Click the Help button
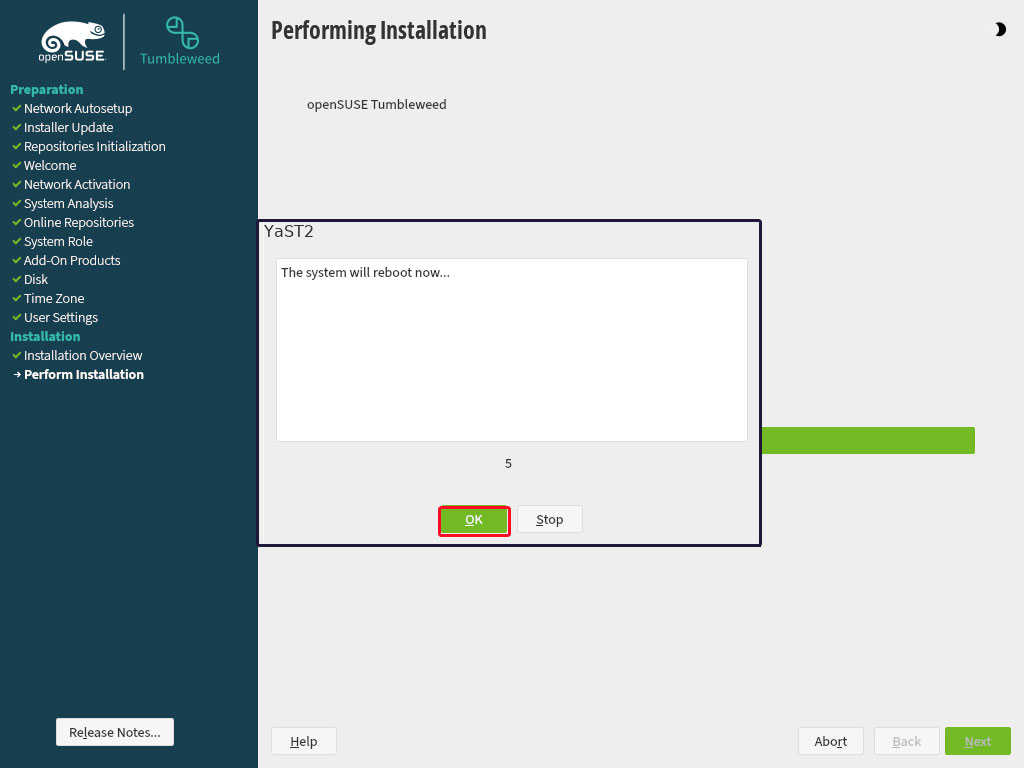This screenshot has width=1024, height=768. pyautogui.click(x=304, y=741)
